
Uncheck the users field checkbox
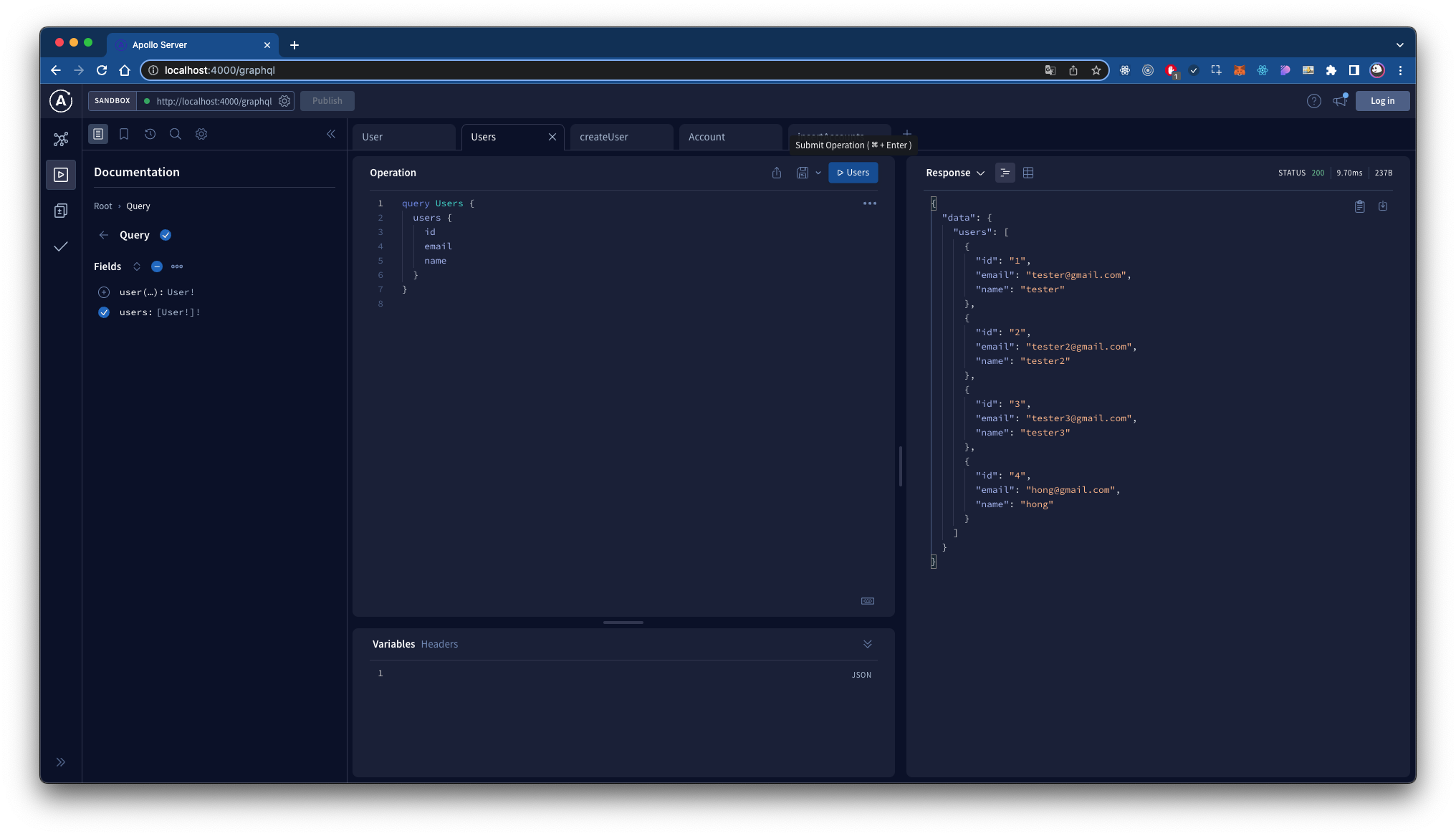(x=104, y=312)
